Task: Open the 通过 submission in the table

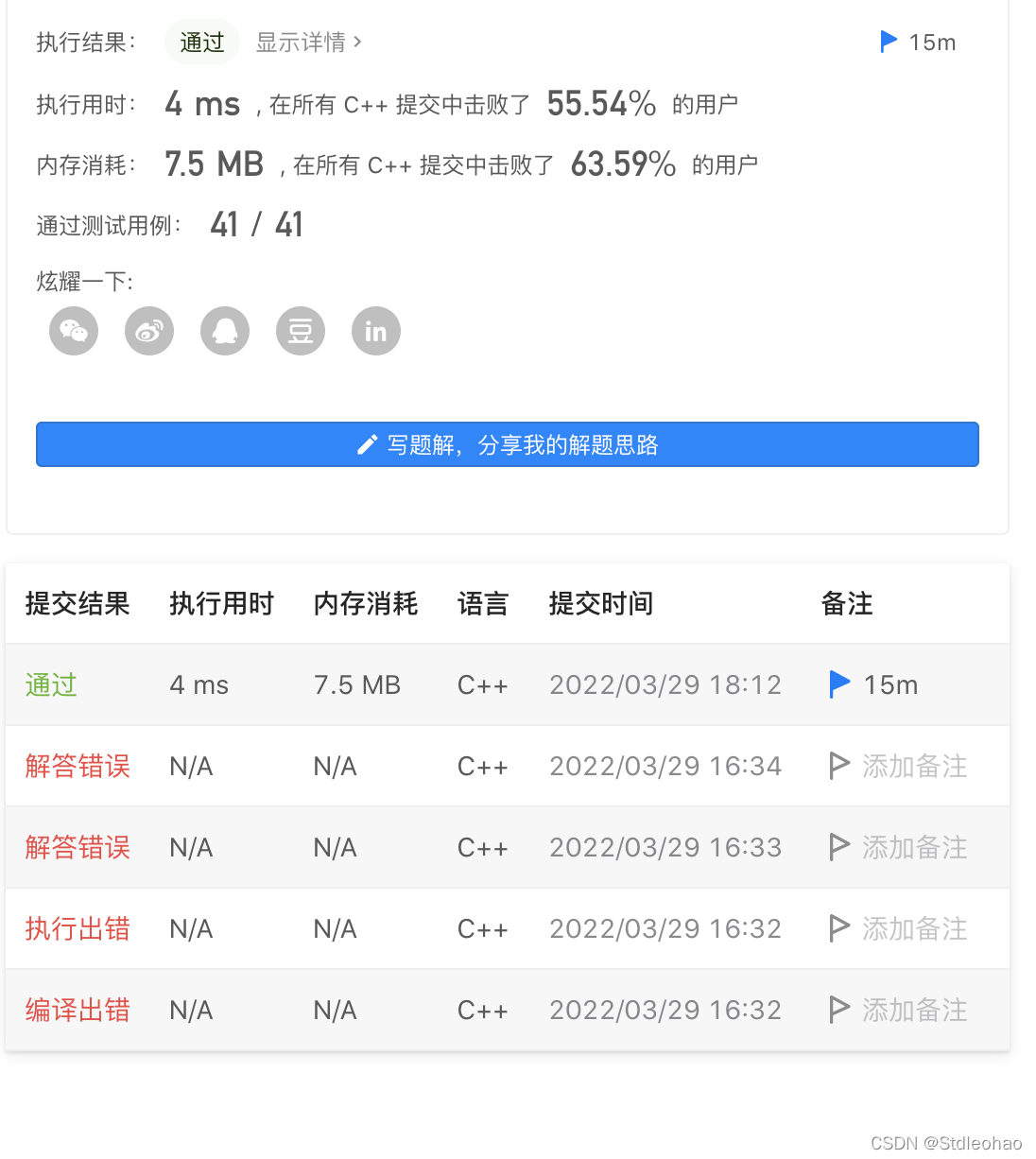Action: click(51, 684)
